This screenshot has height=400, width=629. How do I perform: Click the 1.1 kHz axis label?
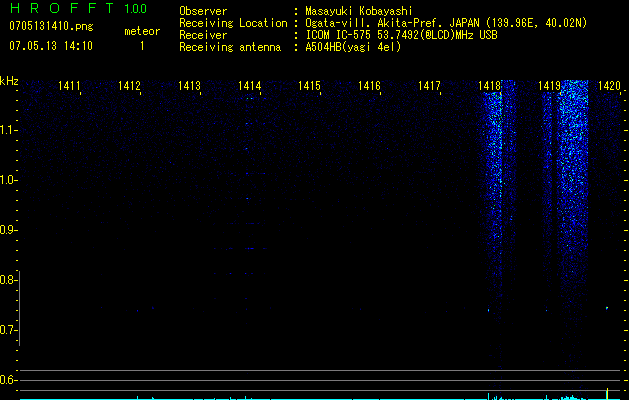[8, 130]
